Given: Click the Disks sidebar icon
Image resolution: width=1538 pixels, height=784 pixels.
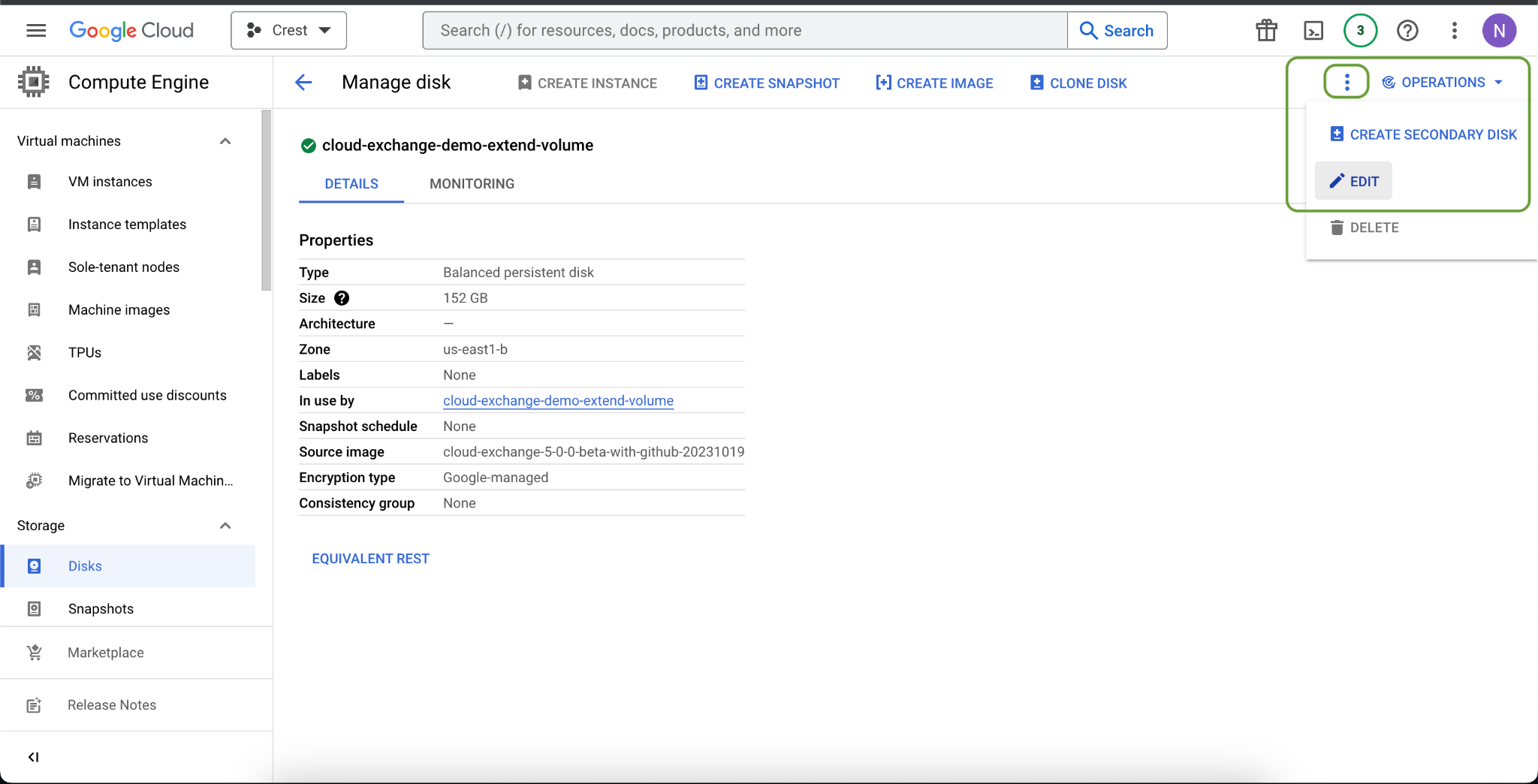Looking at the screenshot, I should (34, 566).
